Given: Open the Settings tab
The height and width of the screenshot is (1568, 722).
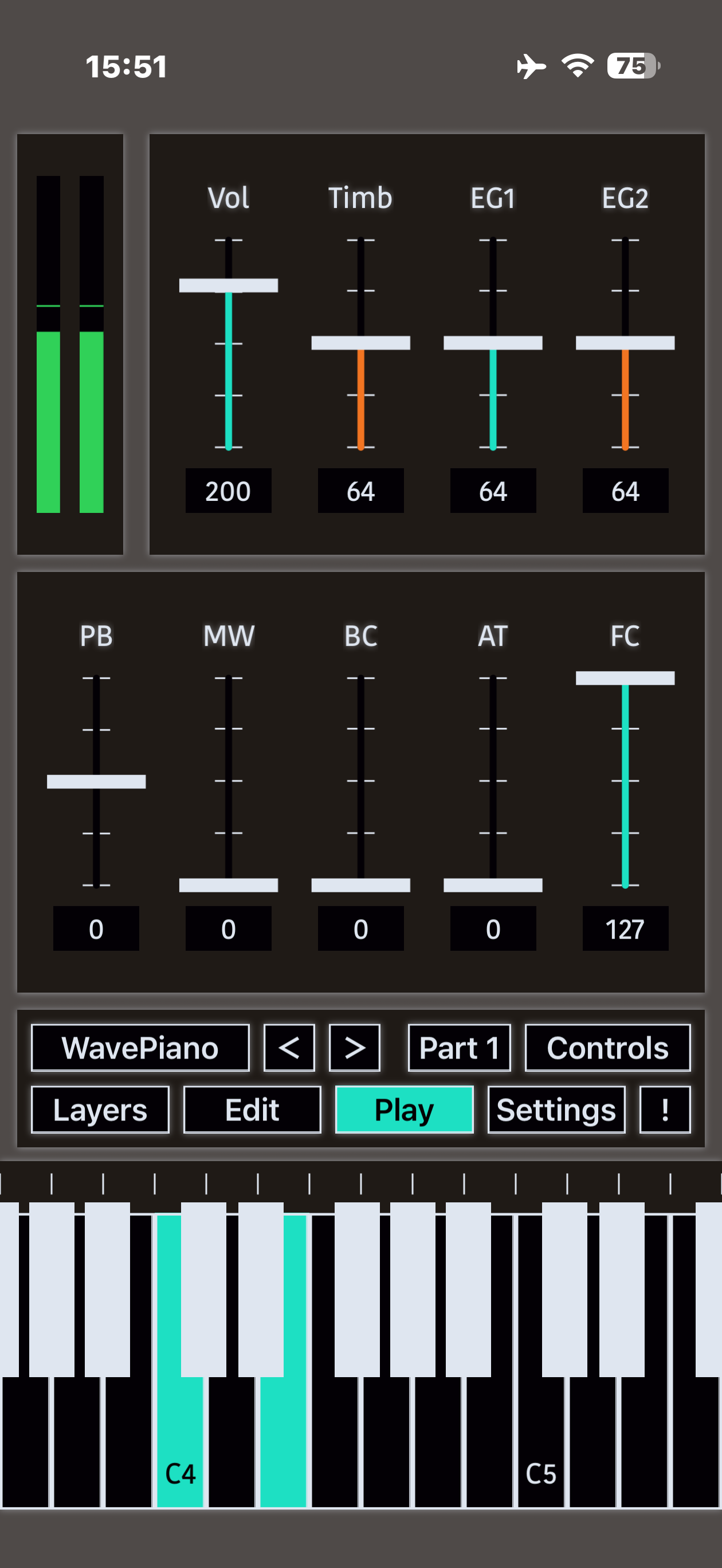Looking at the screenshot, I should coord(556,1110).
